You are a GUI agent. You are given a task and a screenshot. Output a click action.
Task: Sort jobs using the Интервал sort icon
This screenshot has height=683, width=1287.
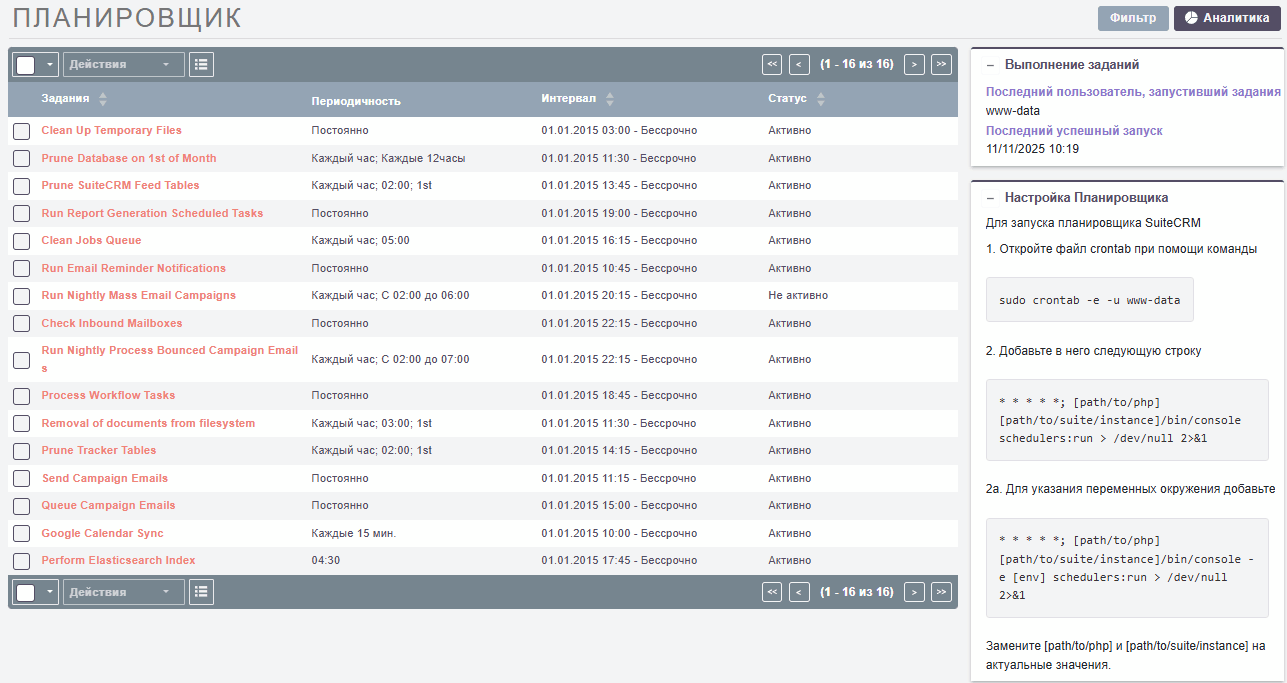point(610,98)
